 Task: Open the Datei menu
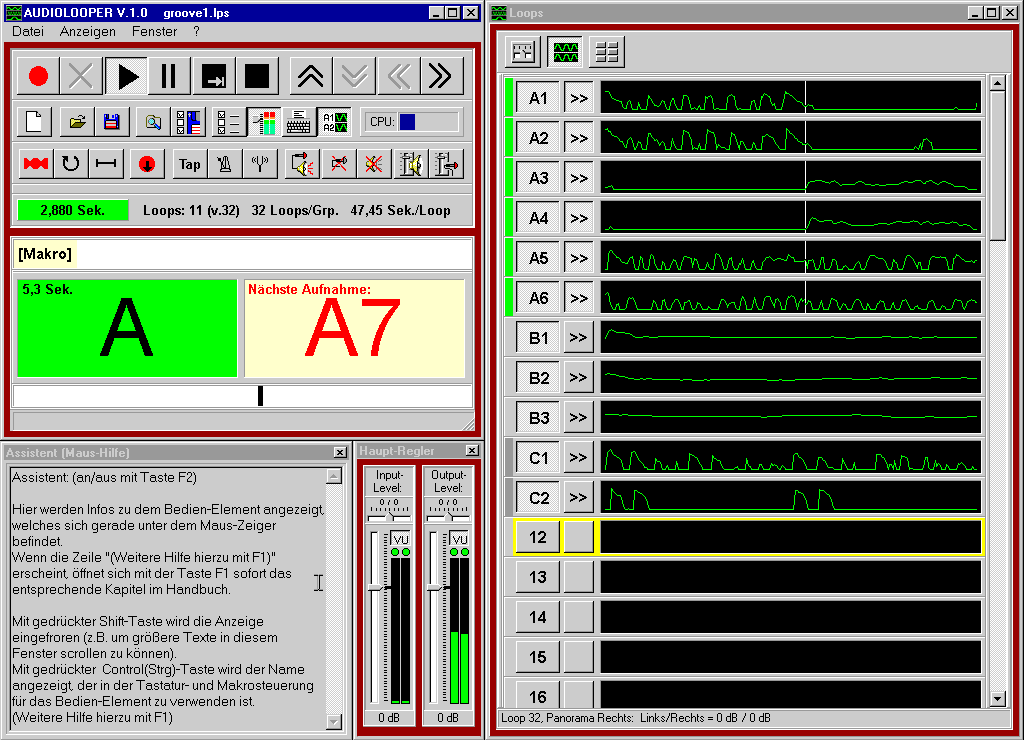(x=28, y=31)
